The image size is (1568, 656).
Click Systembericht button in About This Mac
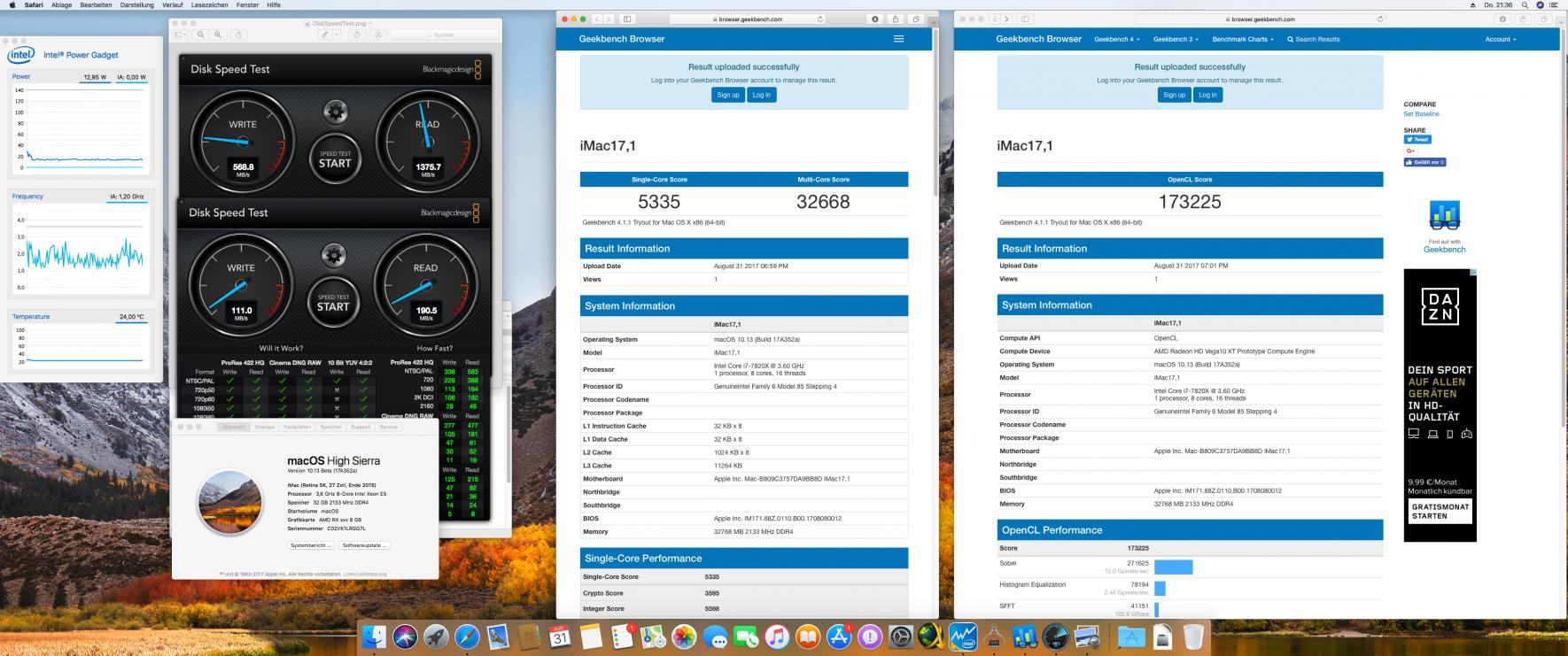click(x=310, y=545)
